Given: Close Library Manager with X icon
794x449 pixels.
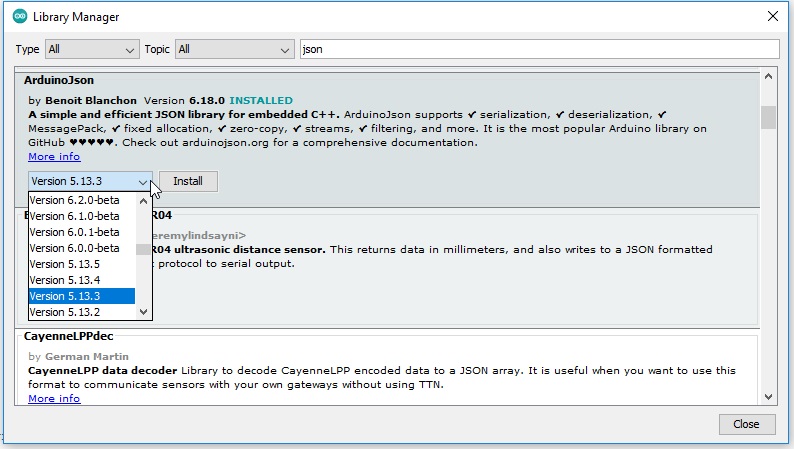Looking at the screenshot, I should pos(773,16).
